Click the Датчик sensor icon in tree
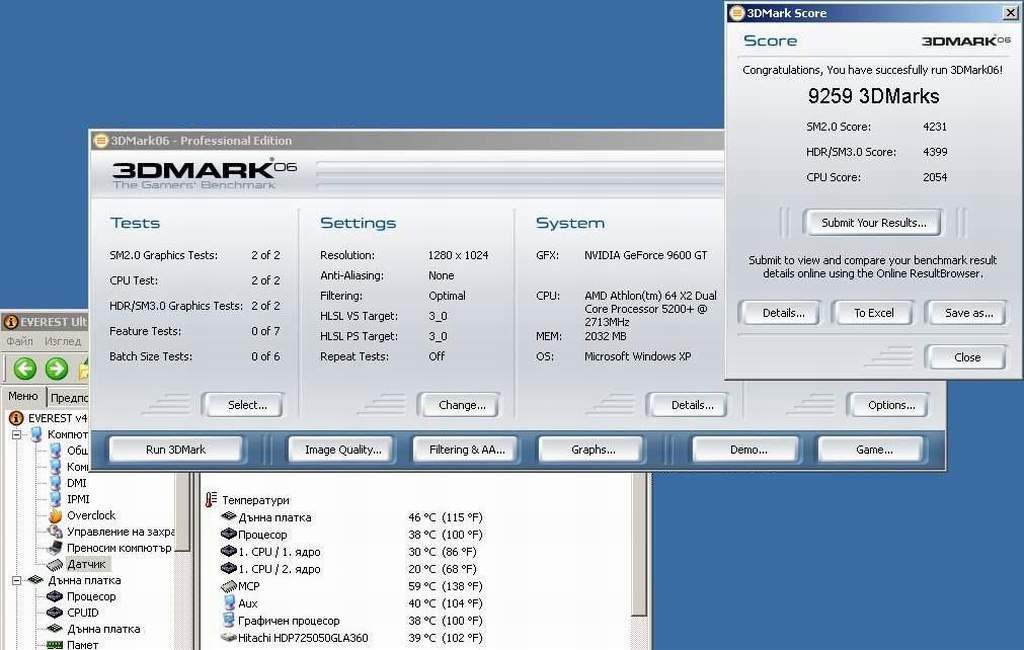Viewport: 1024px width, 650px height. tap(56, 564)
